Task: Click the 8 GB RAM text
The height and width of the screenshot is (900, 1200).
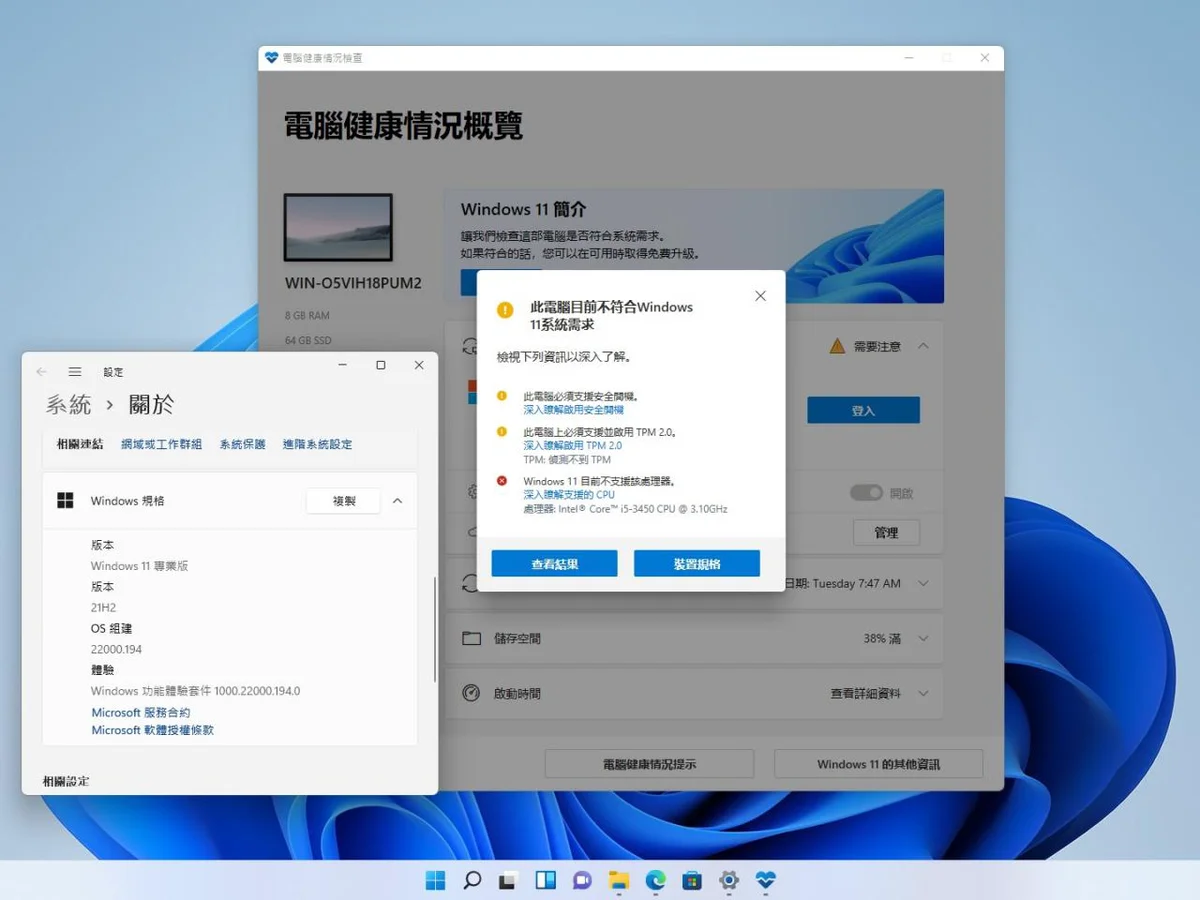Action: (307, 315)
